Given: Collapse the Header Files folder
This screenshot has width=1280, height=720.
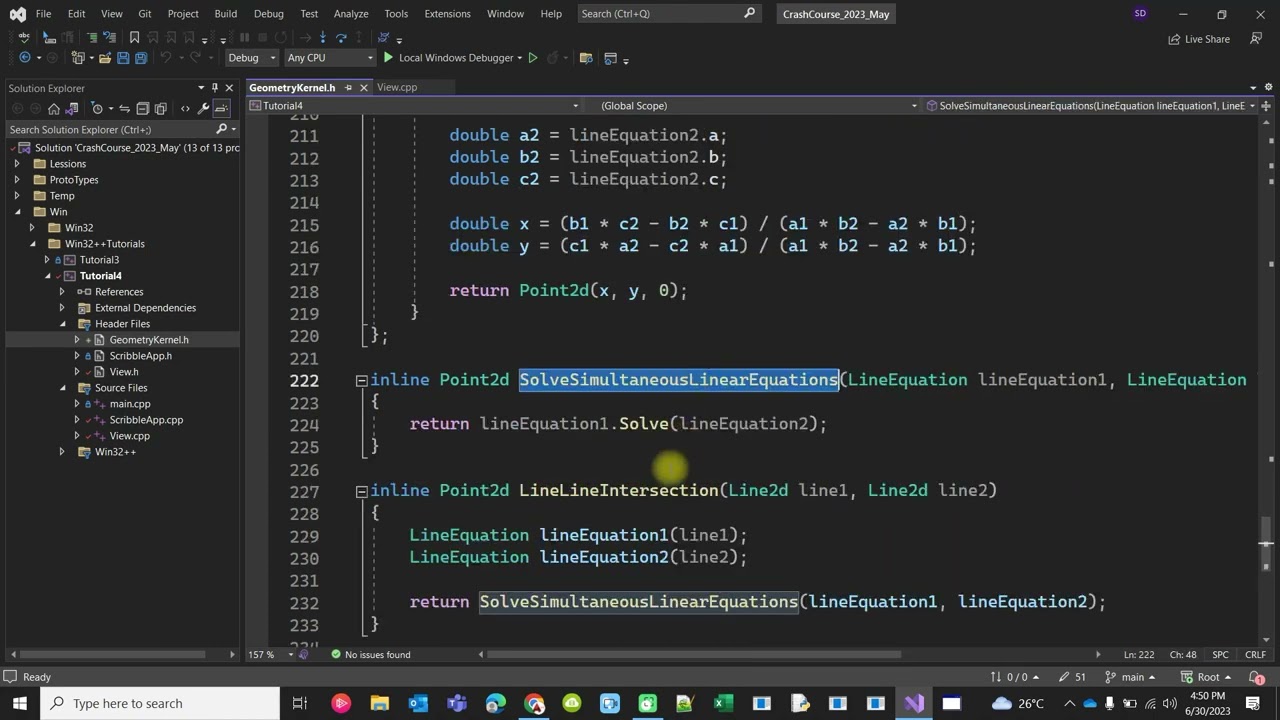Looking at the screenshot, I should click(x=62, y=324).
